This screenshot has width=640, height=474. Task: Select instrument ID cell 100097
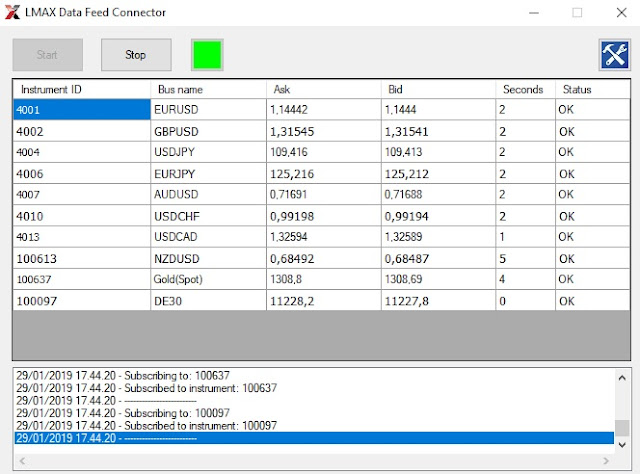tap(82, 301)
